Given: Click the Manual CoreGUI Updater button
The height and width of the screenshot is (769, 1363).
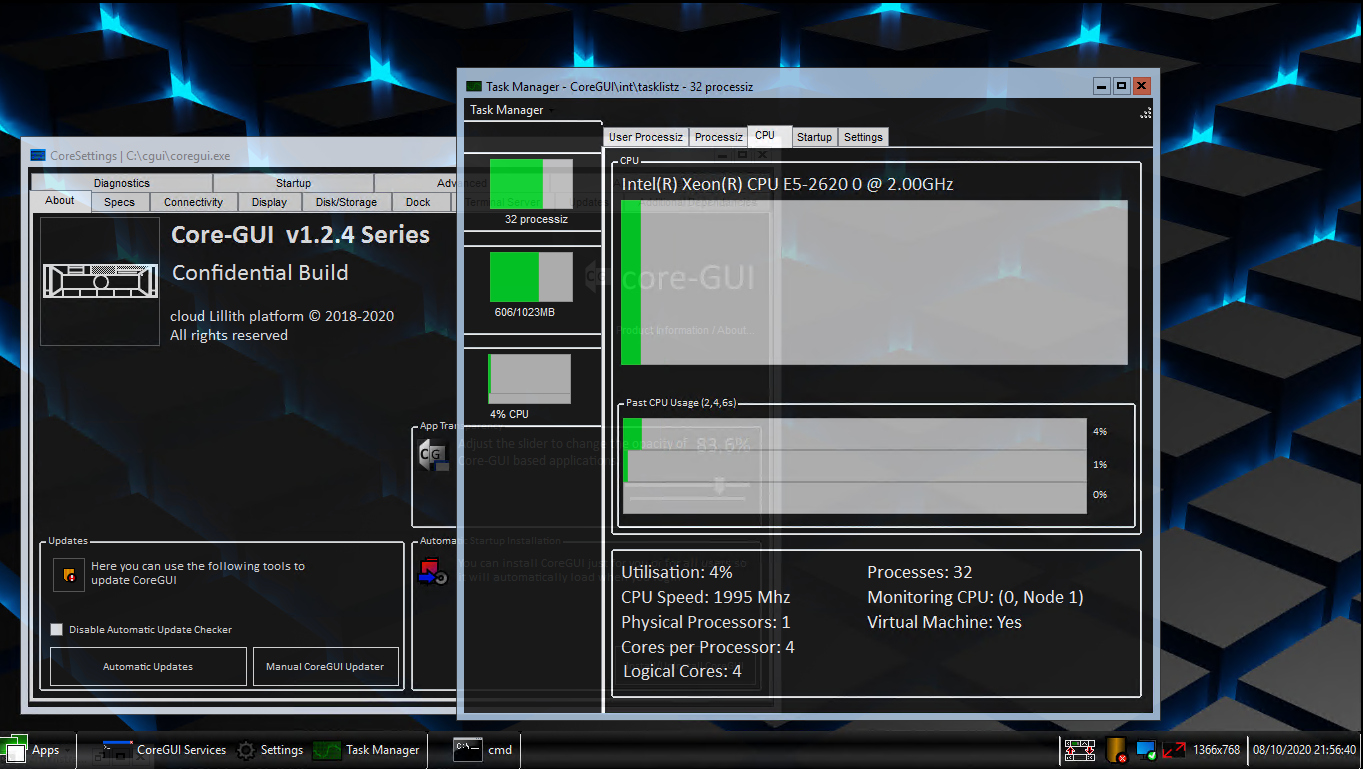Looking at the screenshot, I should (x=324, y=667).
